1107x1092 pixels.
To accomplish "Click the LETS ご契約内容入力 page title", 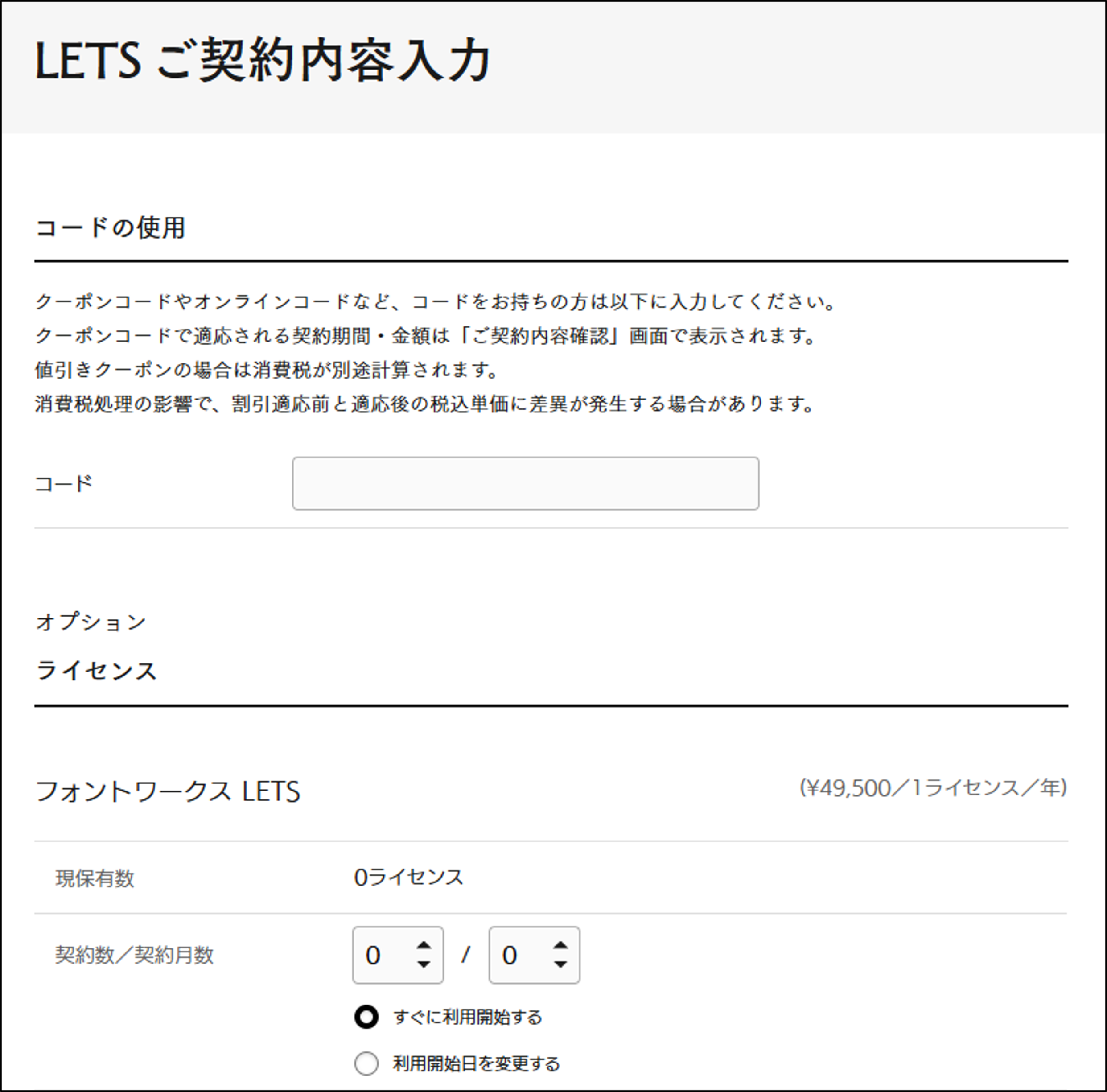I will (x=262, y=61).
